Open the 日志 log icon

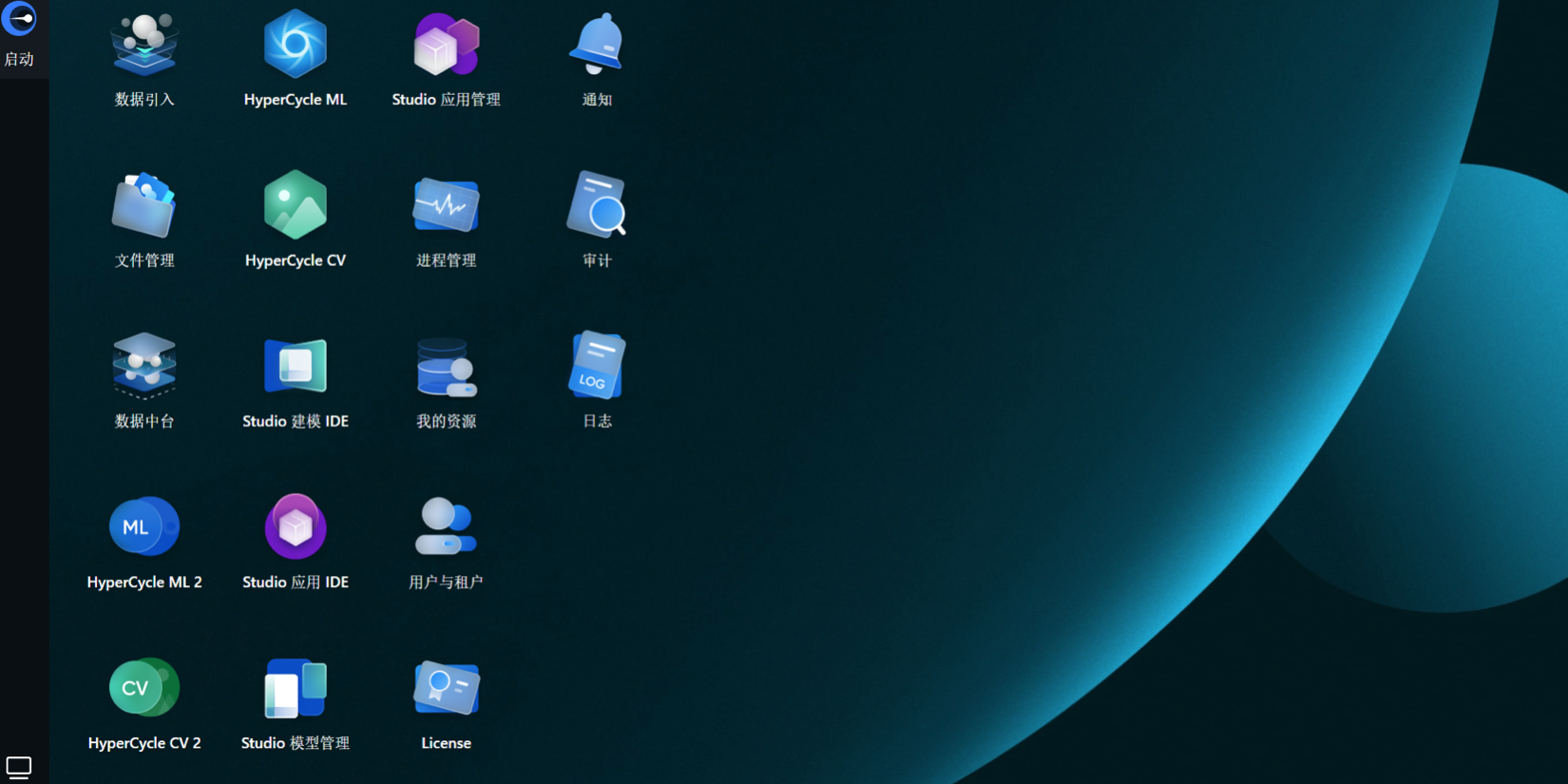[x=597, y=367]
